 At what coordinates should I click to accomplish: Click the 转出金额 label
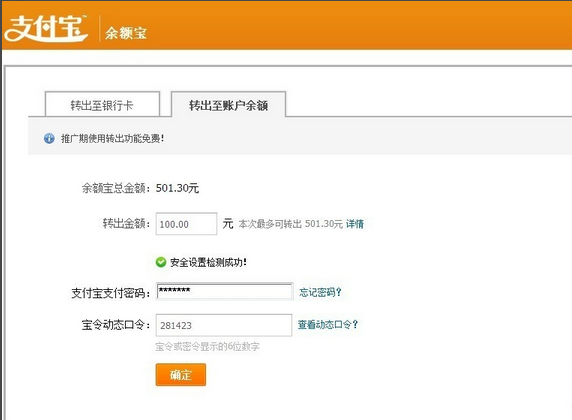[126, 223]
